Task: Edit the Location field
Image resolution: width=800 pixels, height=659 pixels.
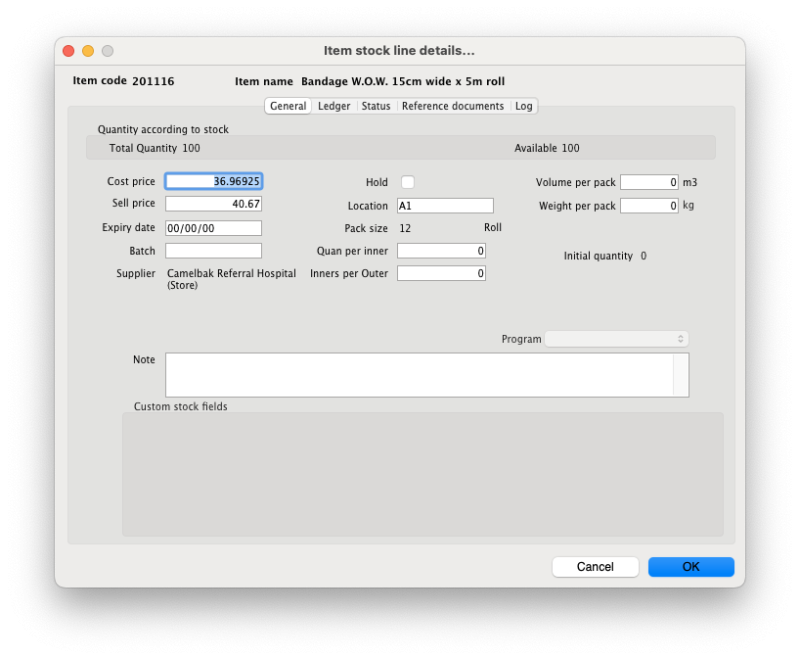Action: pos(445,206)
